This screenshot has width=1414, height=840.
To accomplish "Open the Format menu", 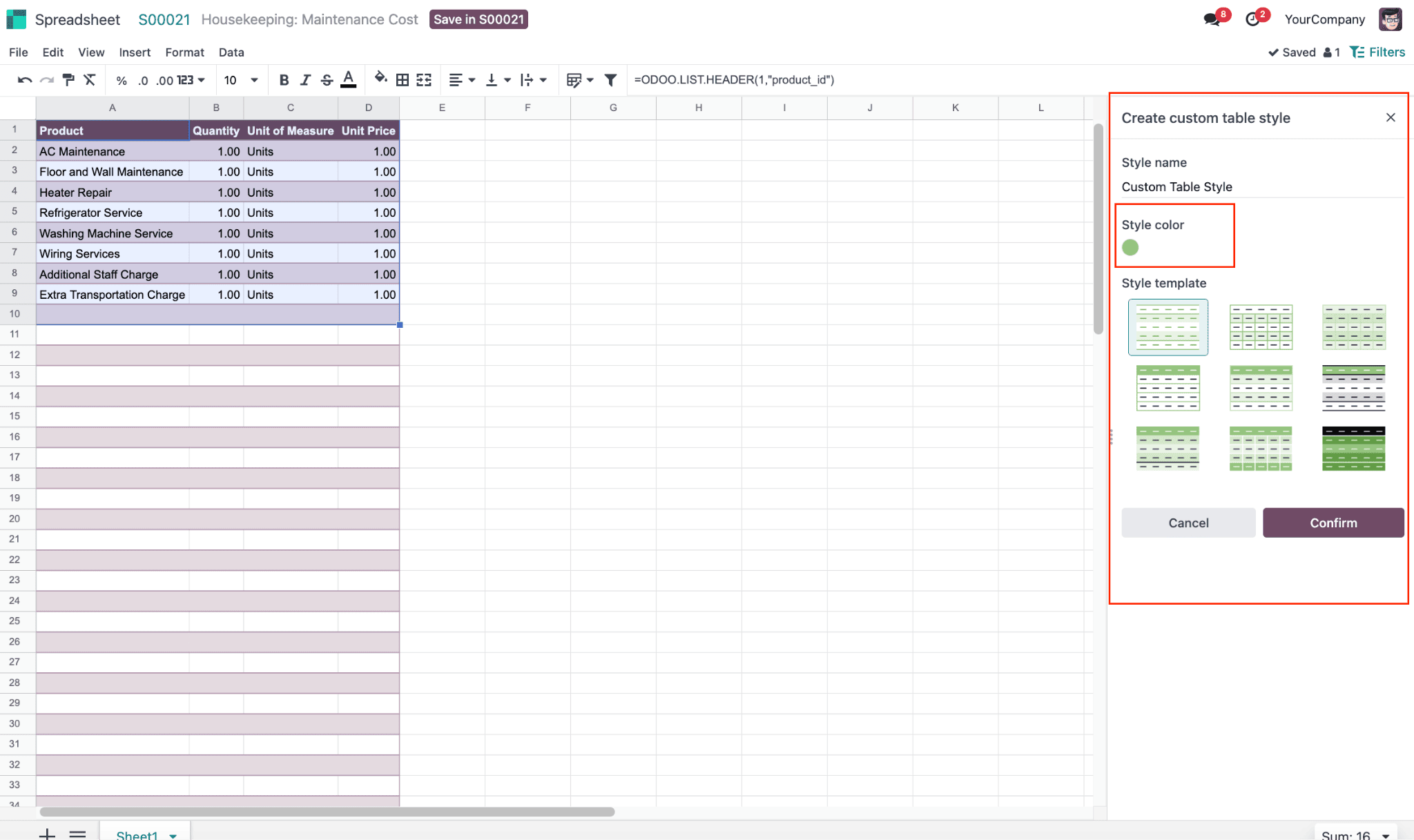I will (x=184, y=52).
